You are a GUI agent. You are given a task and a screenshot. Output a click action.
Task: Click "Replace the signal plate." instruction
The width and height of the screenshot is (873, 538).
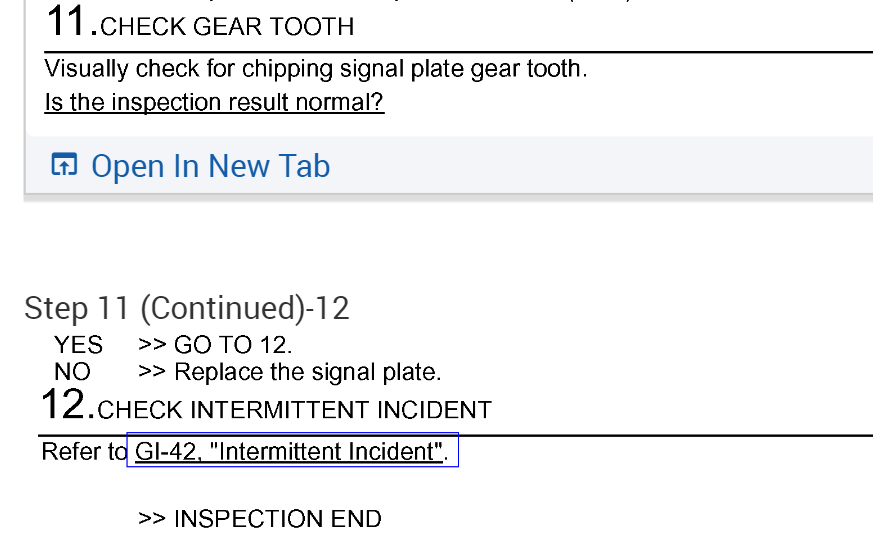click(x=307, y=372)
